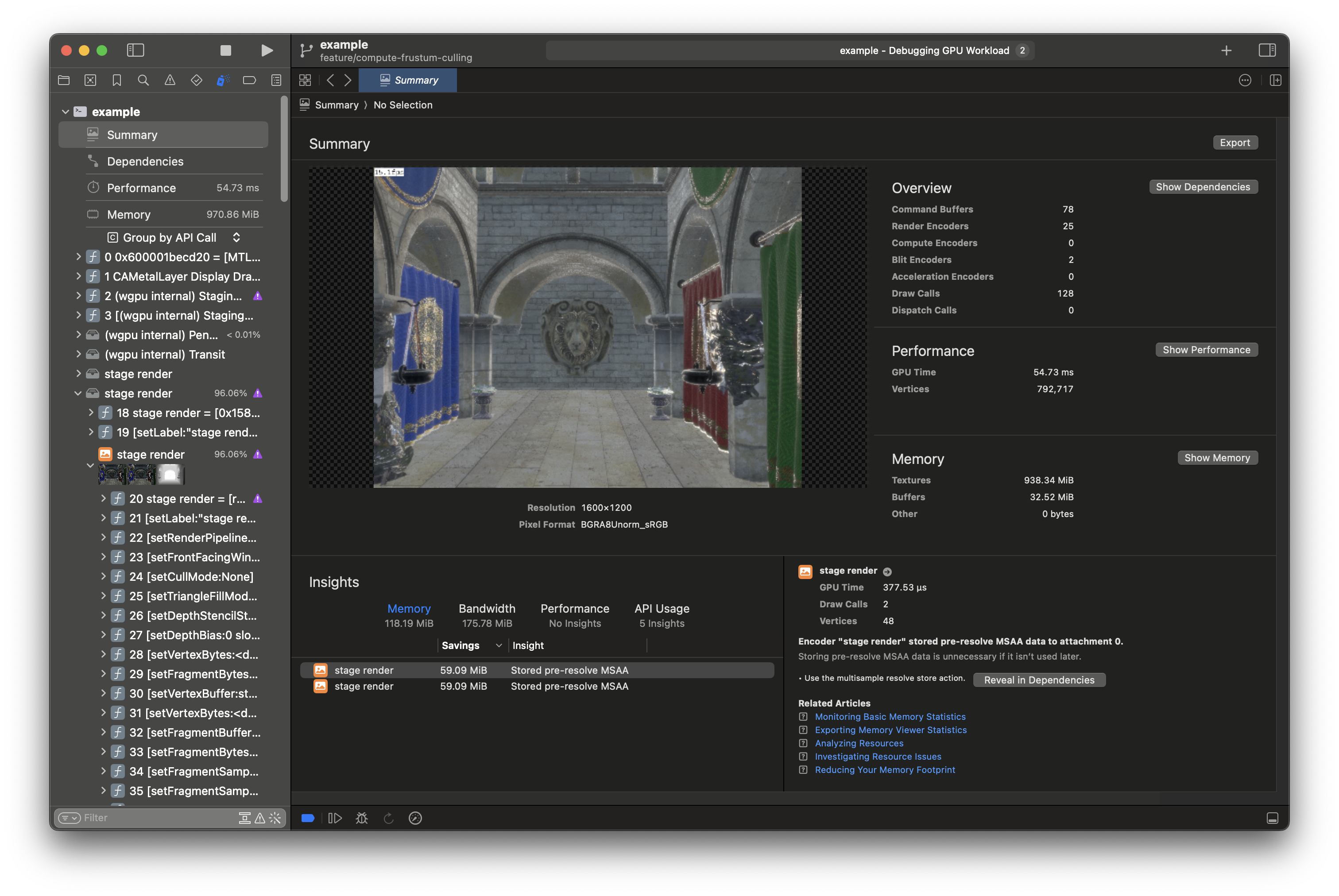
Task: Click Show Memory button
Action: point(1217,458)
